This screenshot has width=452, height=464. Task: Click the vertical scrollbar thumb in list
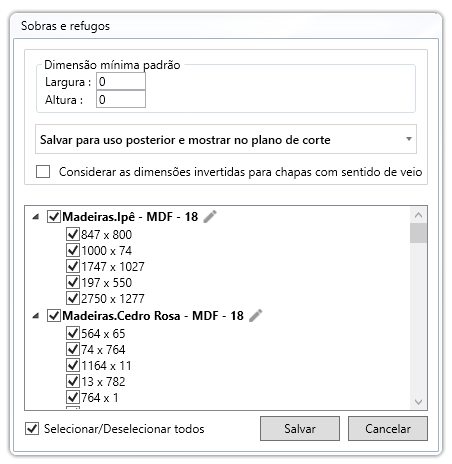(x=419, y=233)
